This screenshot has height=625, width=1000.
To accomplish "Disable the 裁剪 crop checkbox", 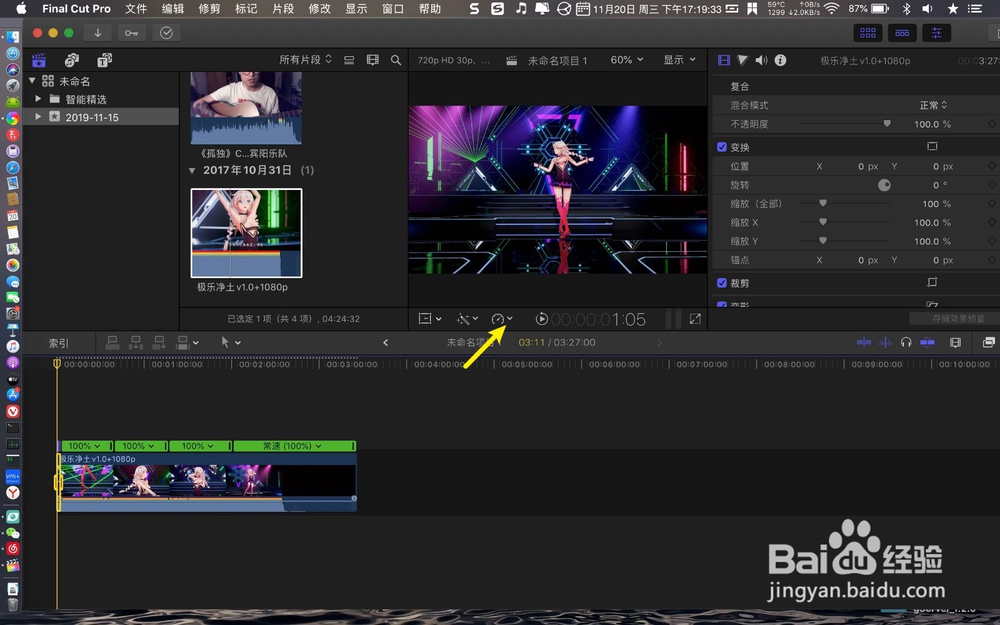I will [x=722, y=283].
